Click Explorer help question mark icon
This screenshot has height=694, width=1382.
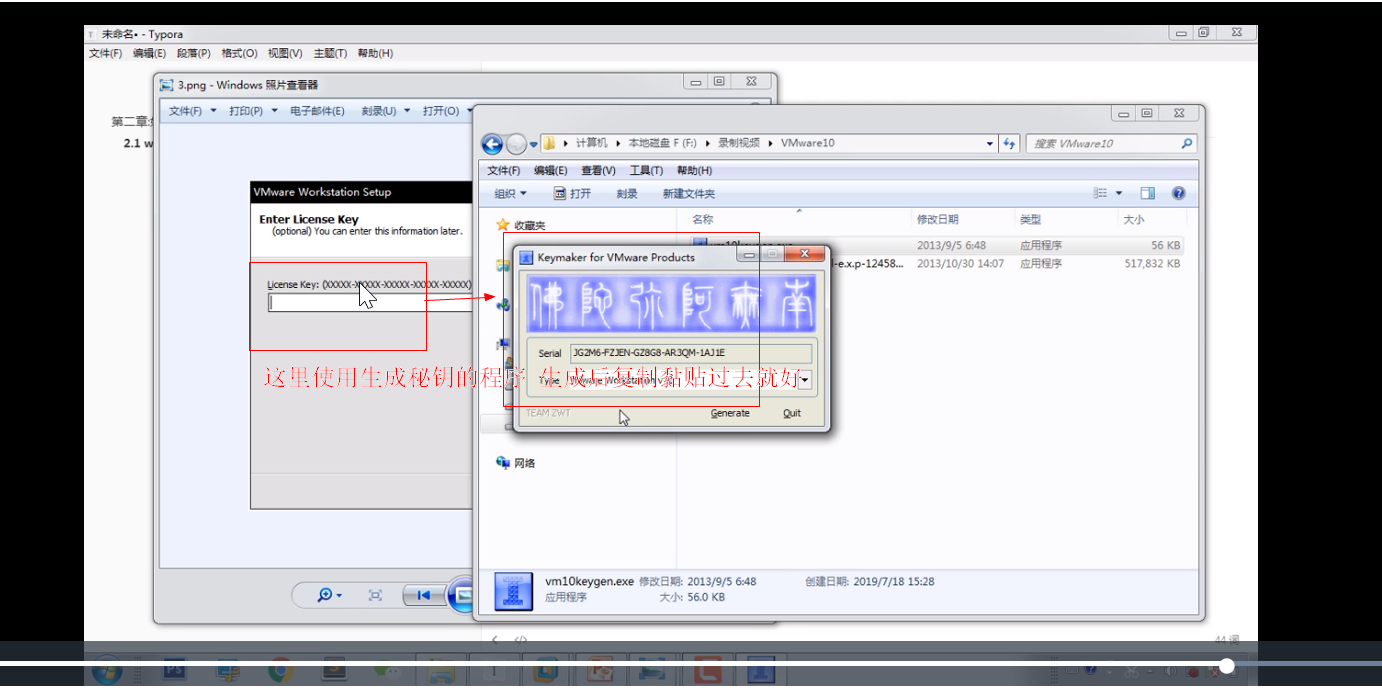pos(1178,193)
